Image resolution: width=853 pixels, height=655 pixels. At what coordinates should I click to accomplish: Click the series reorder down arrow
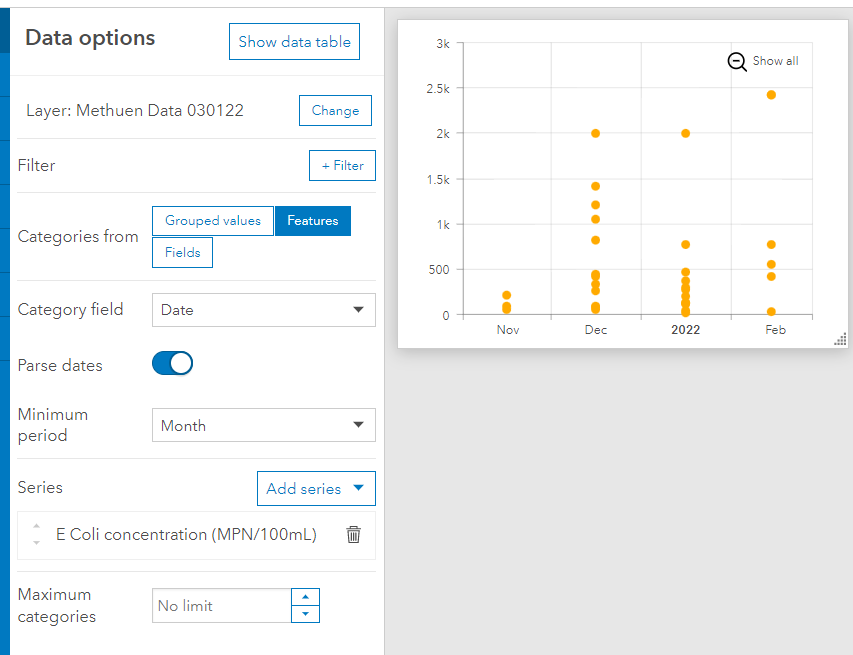coord(37,543)
